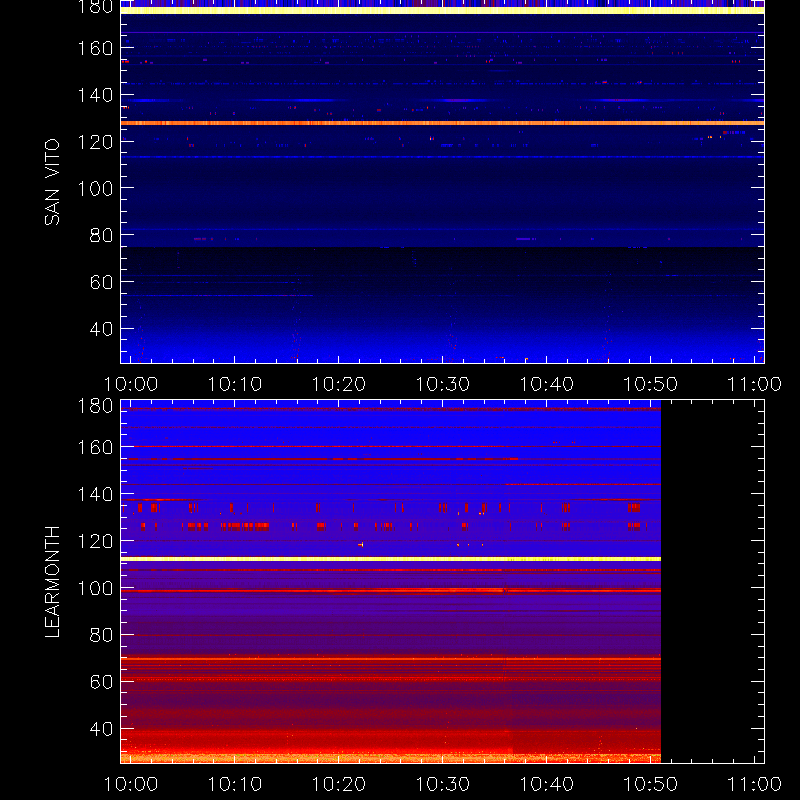Pick the 140 tick label on the LEARMONTH plot
The height and width of the screenshot is (800, 800).
pos(95,494)
